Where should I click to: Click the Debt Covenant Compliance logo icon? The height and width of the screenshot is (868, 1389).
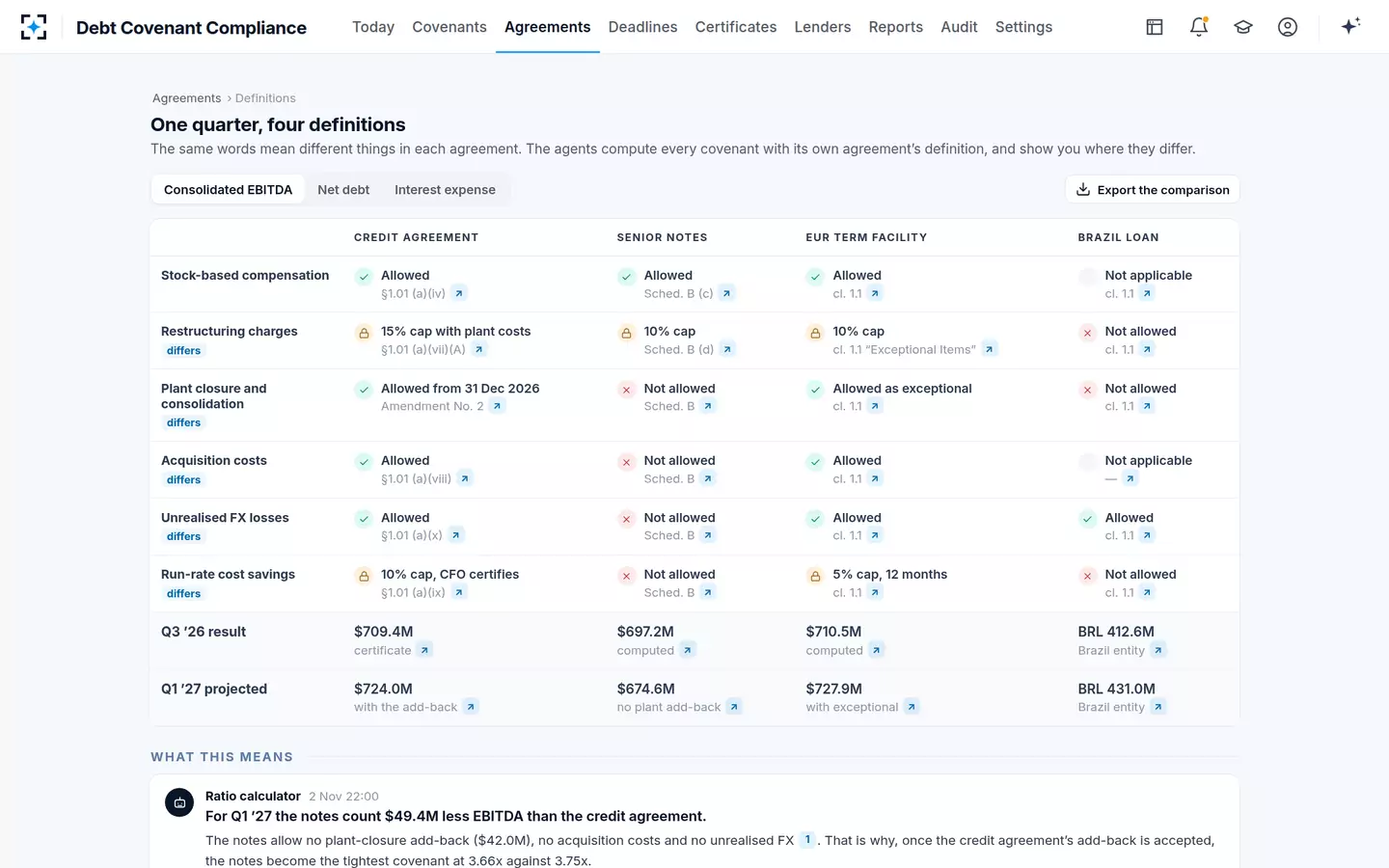(34, 27)
